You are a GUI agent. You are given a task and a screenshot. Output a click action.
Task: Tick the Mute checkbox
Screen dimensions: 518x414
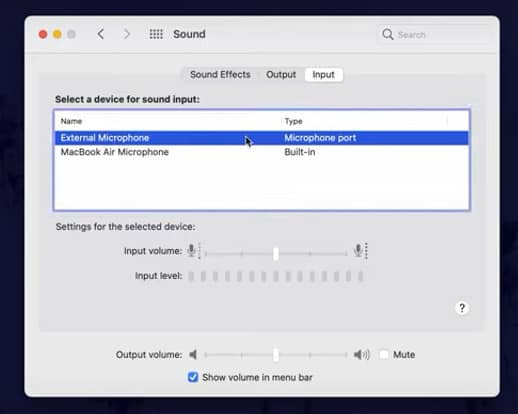384,354
